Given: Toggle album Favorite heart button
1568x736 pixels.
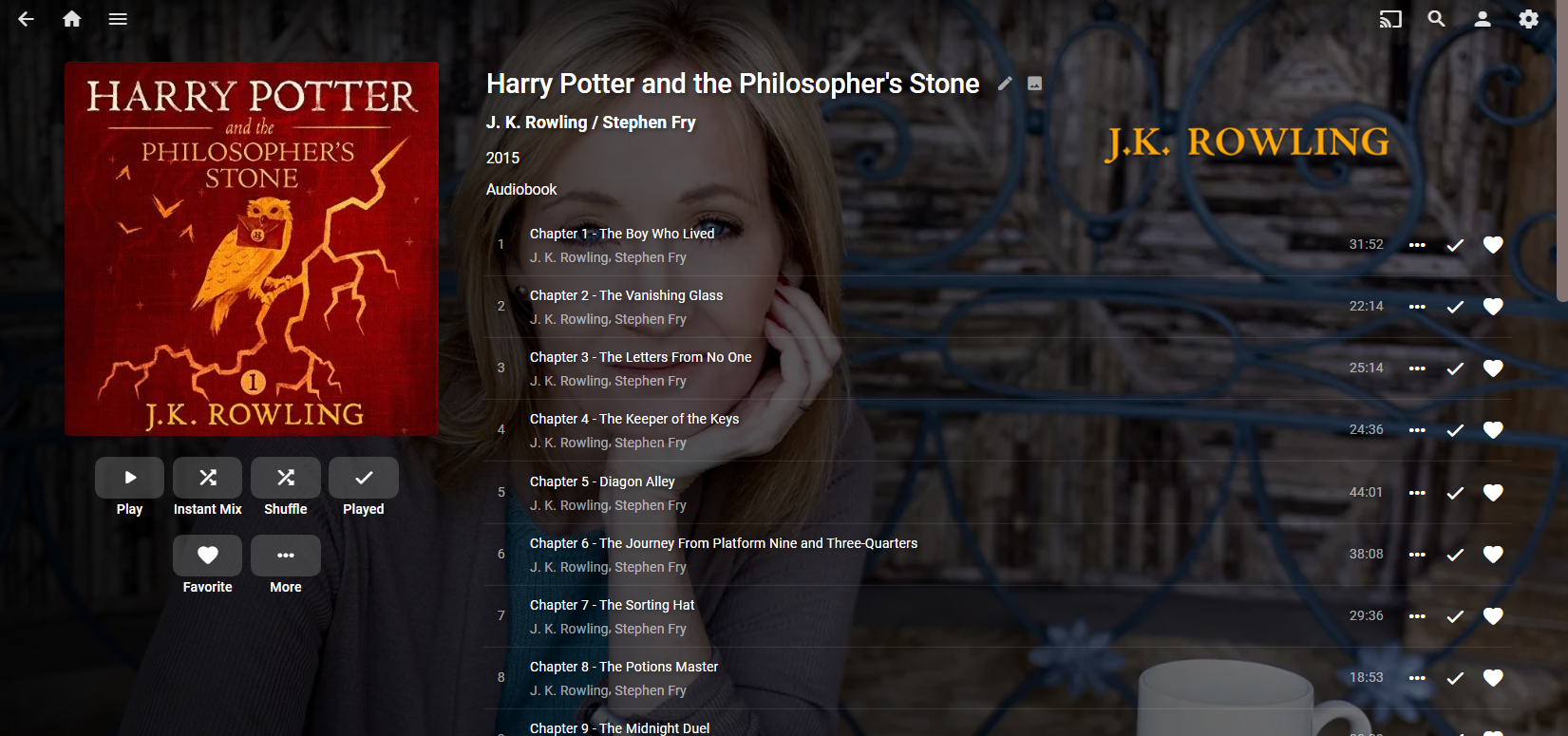Looking at the screenshot, I should pos(208,556).
